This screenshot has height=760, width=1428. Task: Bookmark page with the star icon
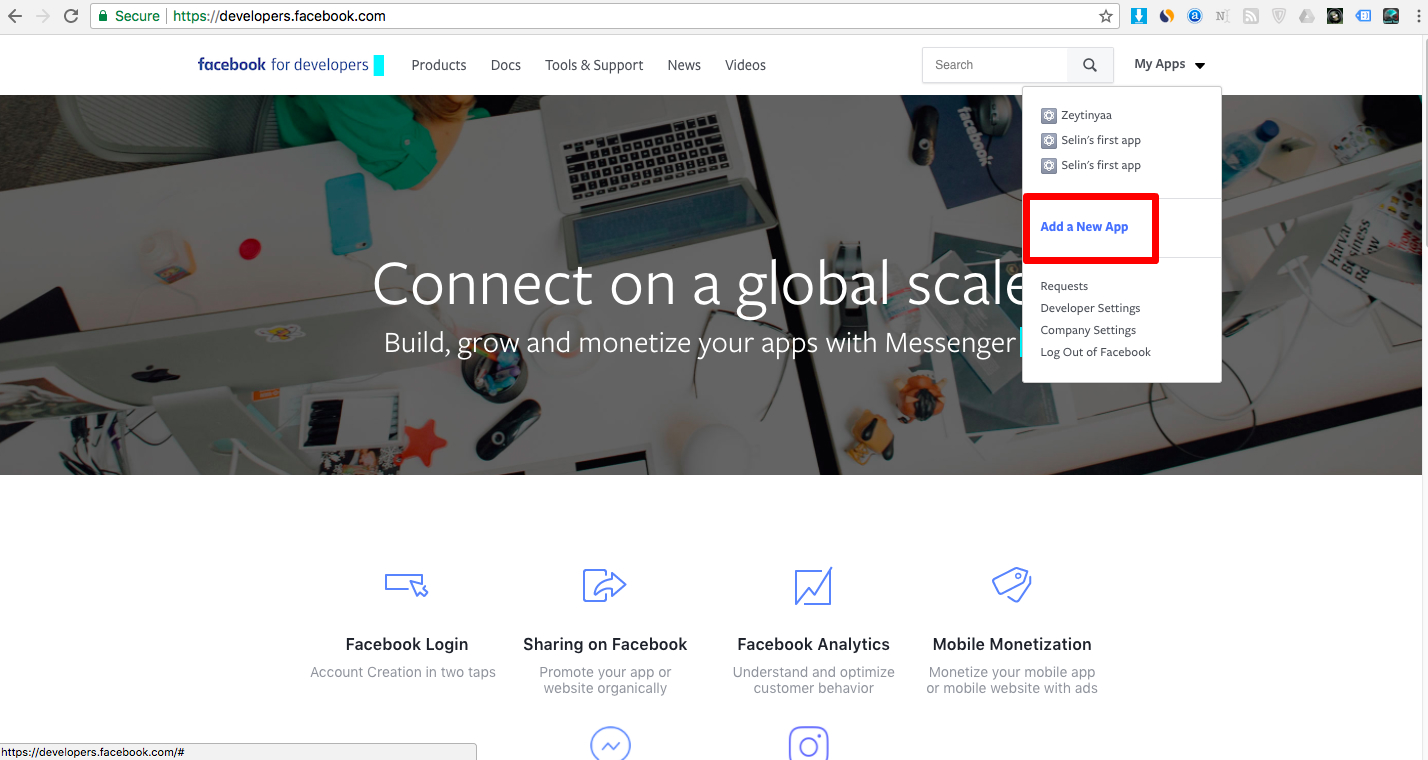(1105, 16)
